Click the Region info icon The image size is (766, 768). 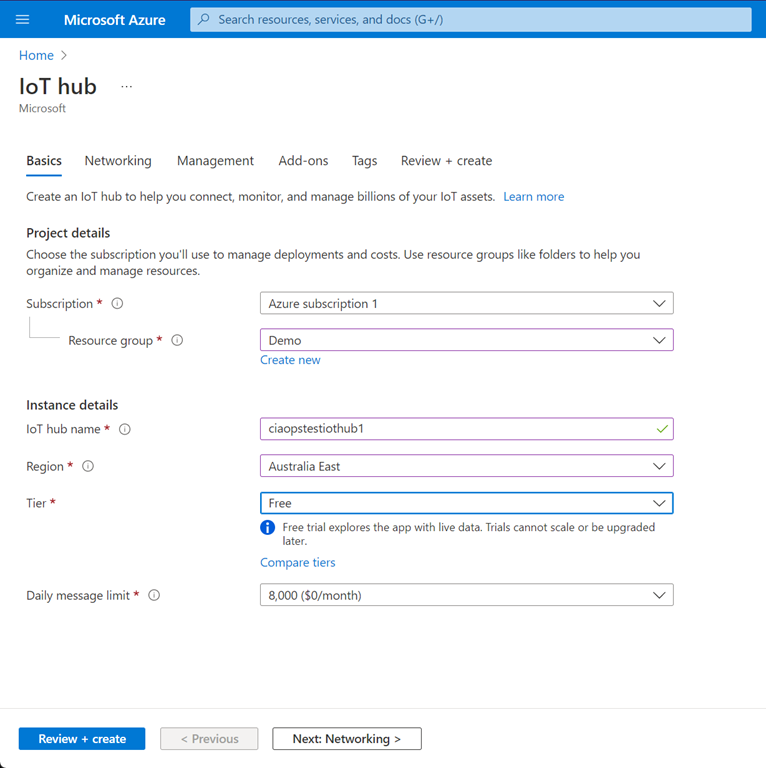point(88,467)
